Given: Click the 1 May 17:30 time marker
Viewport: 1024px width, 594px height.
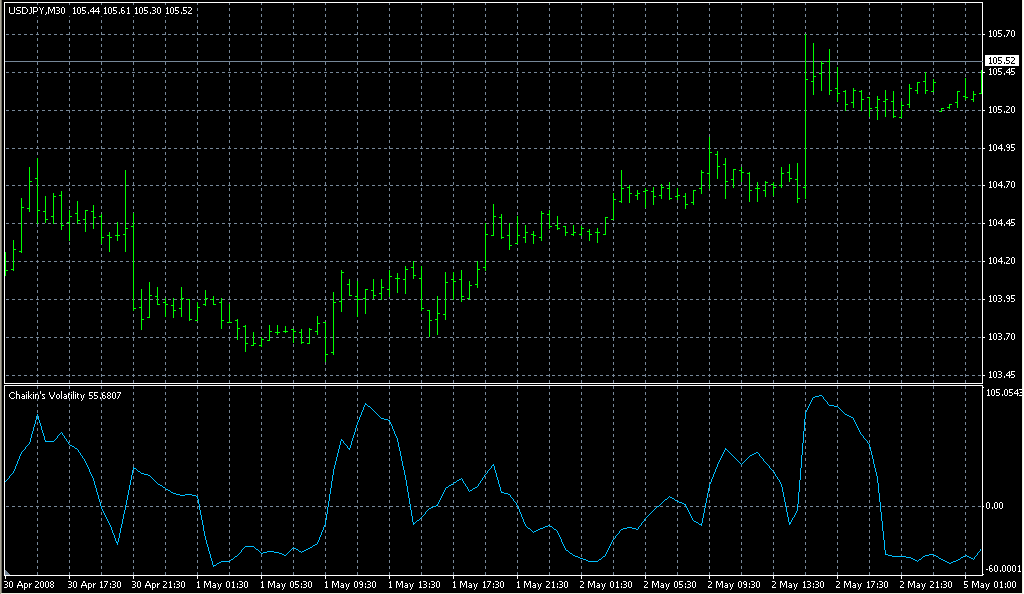Looking at the screenshot, I should pyautogui.click(x=478, y=585).
